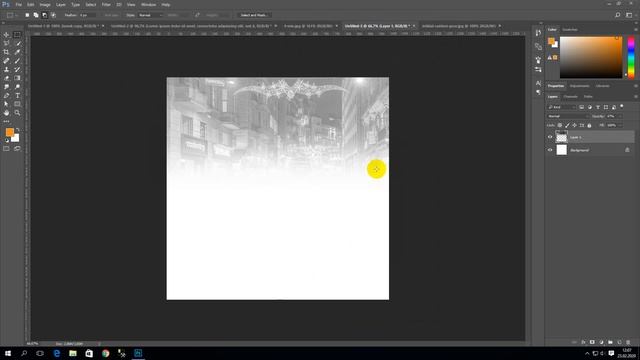Swap foreground and background colors

pyautogui.click(x=18, y=130)
